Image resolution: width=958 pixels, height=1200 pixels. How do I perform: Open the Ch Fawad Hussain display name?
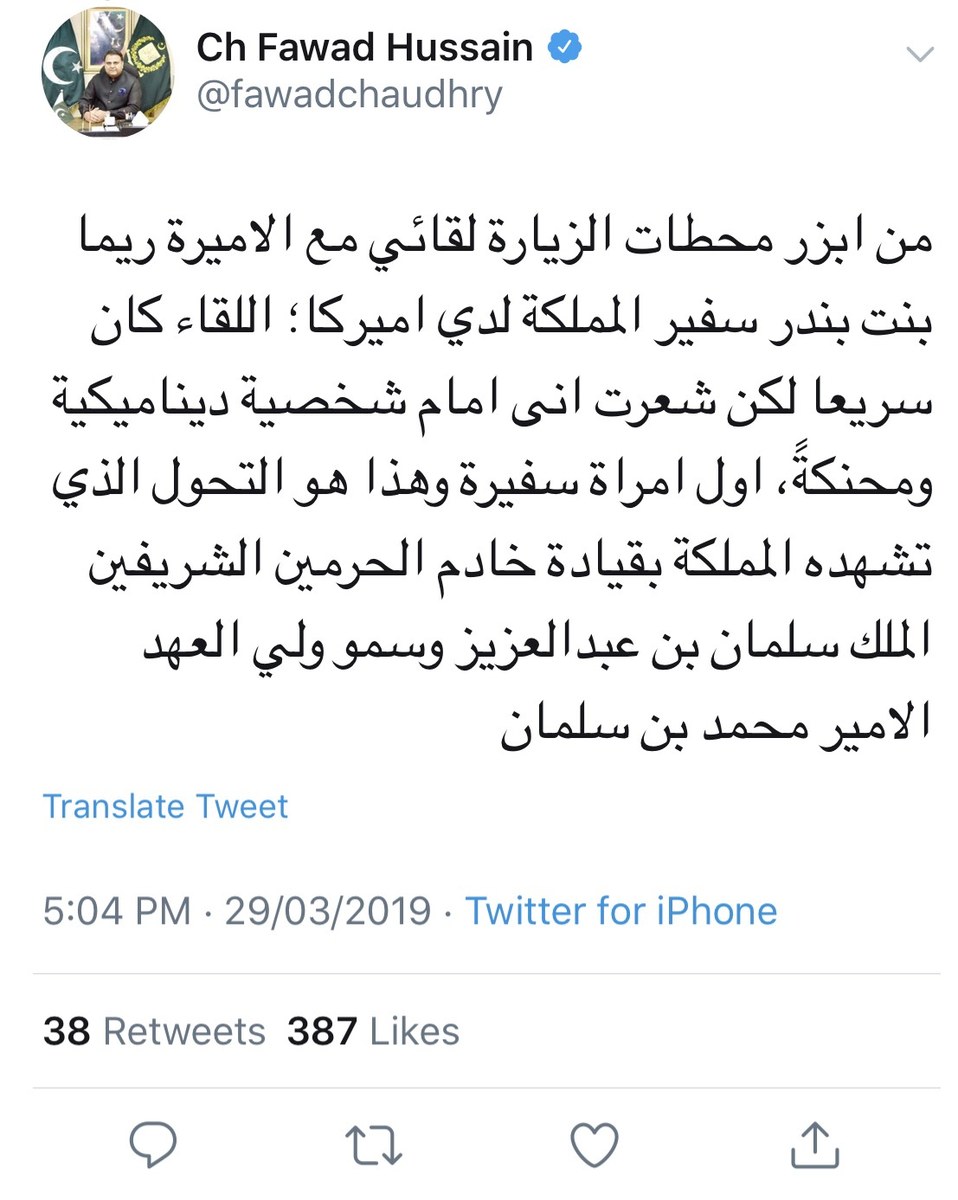click(x=364, y=47)
